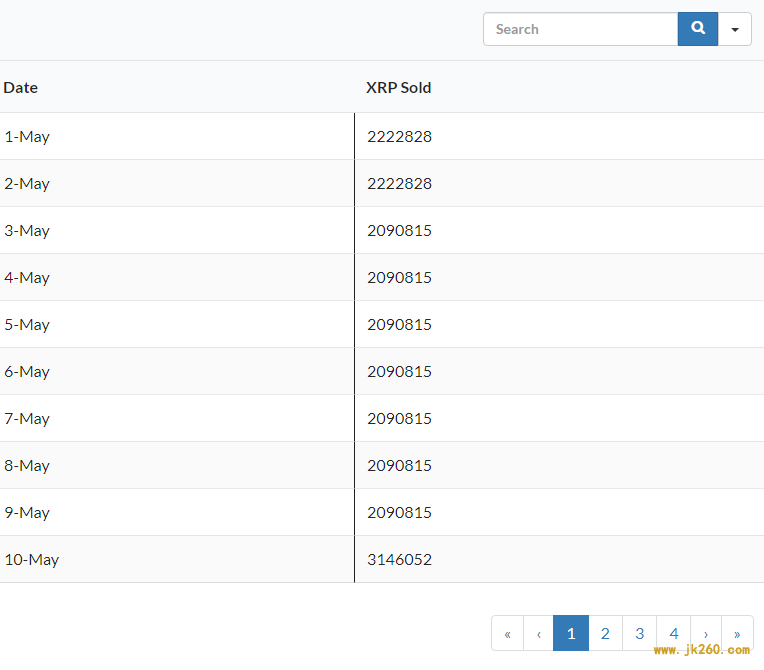764x670 pixels.
Task: Click the 3146052 value in the 10-May row
Action: (400, 560)
